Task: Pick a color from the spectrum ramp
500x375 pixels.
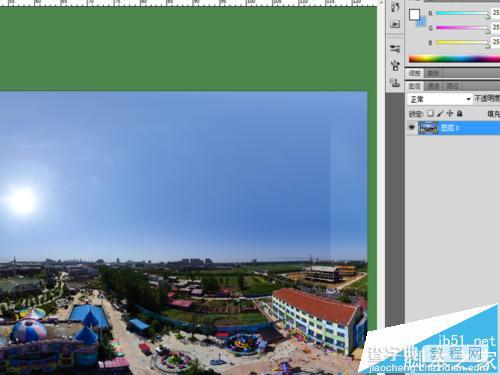Action: click(x=454, y=59)
